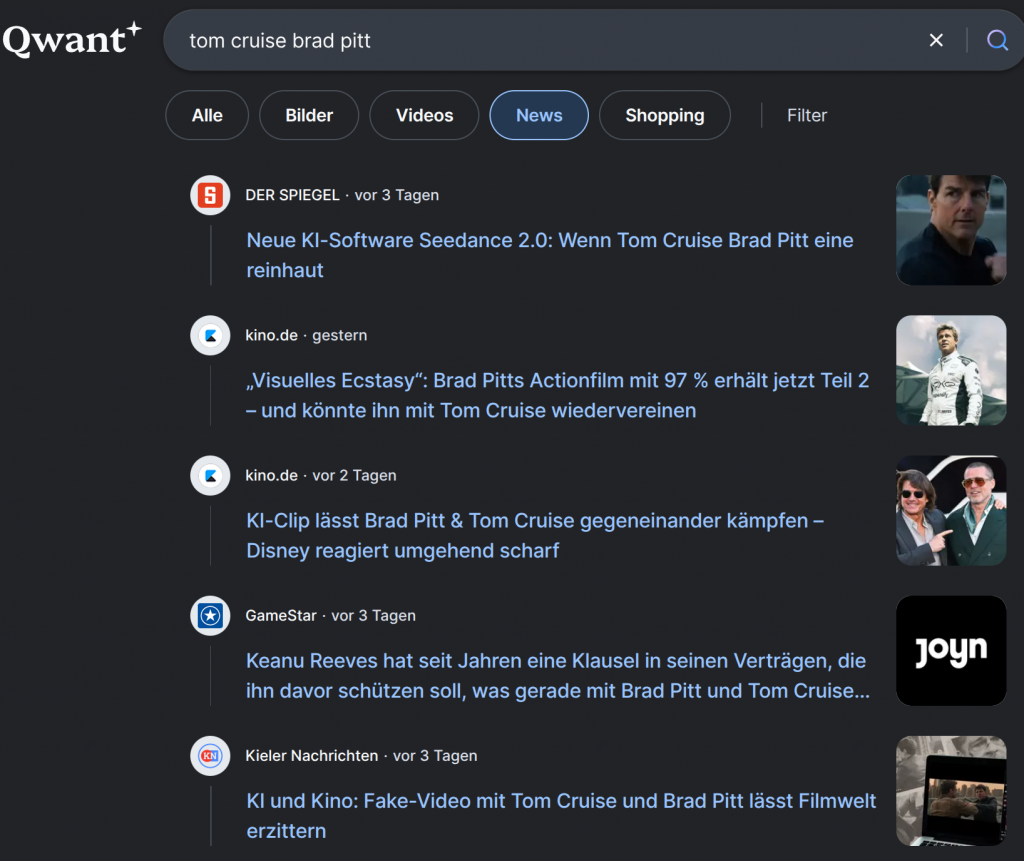Switch to the Alle tab

207,115
